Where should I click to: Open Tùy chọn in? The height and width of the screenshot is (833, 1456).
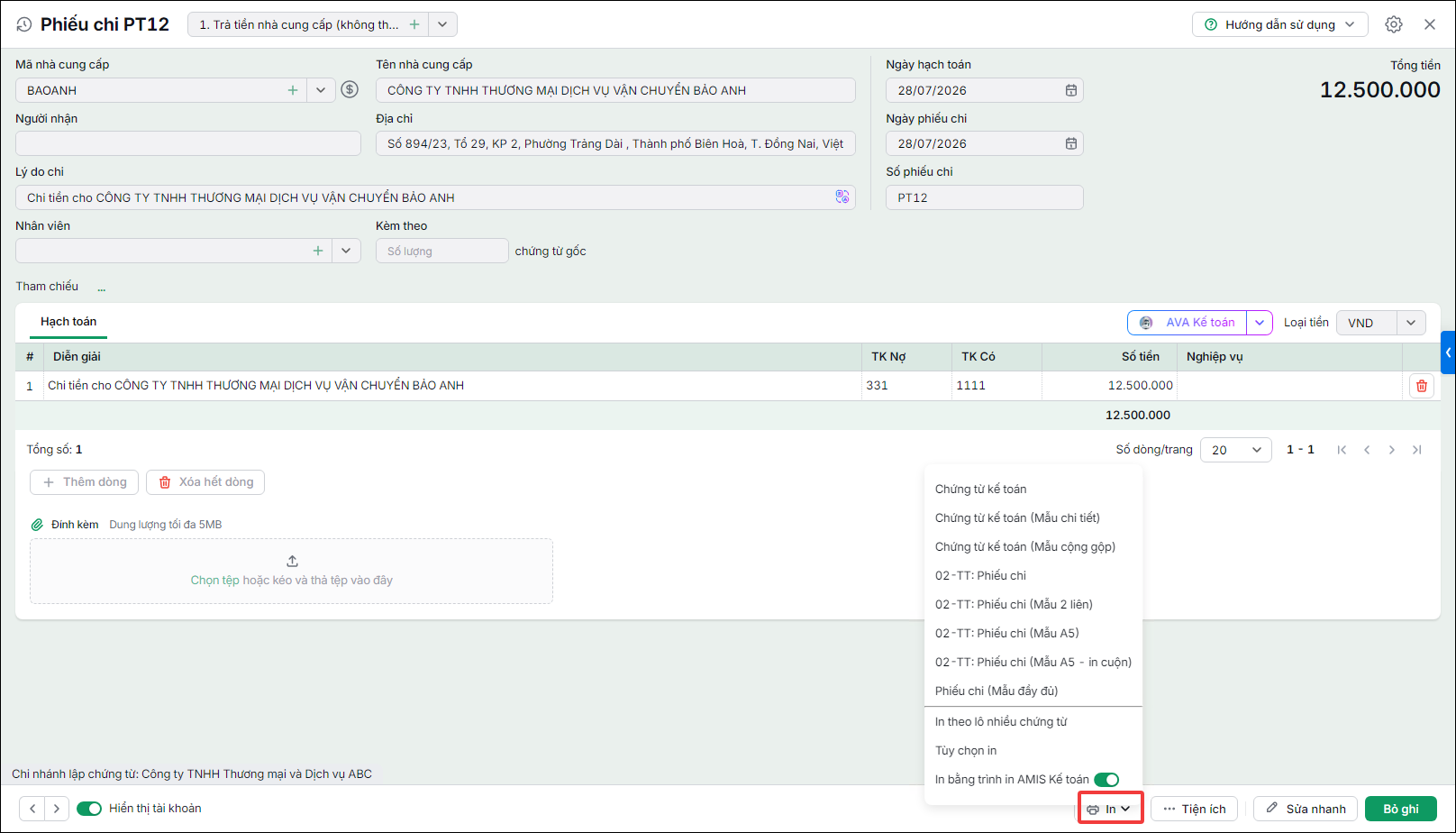click(966, 751)
